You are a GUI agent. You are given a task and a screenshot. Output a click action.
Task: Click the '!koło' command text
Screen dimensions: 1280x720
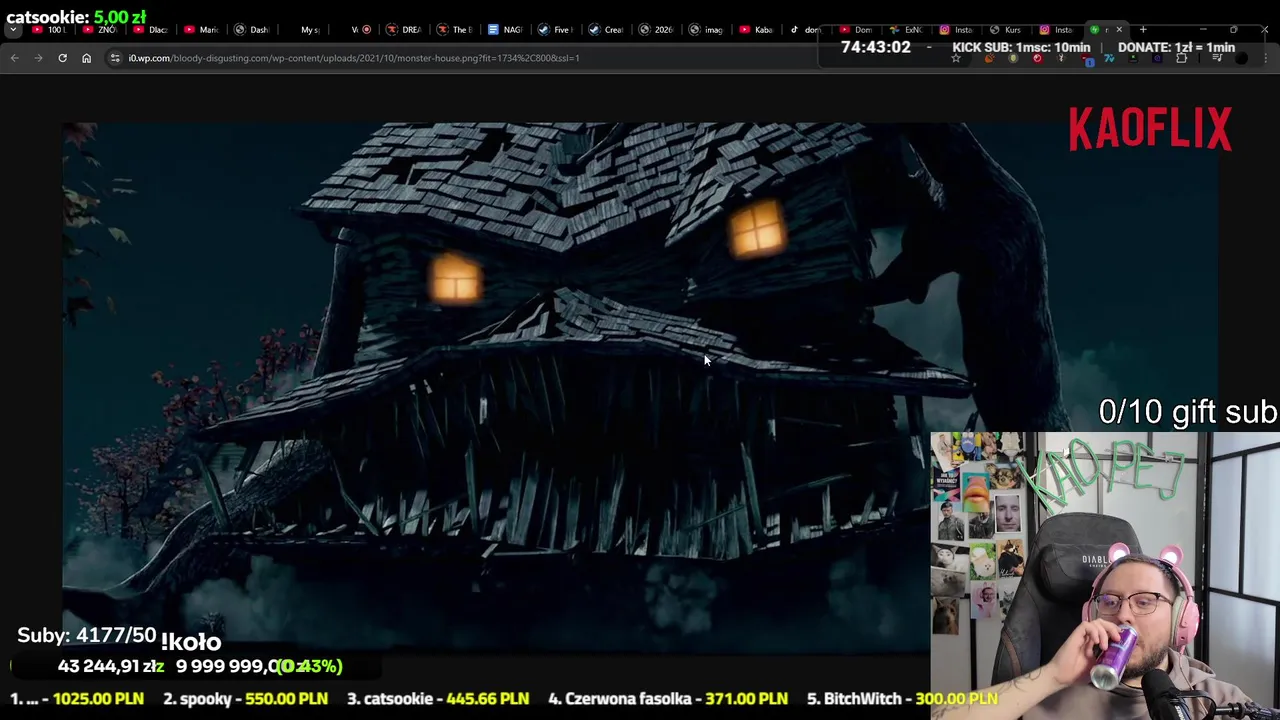191,642
